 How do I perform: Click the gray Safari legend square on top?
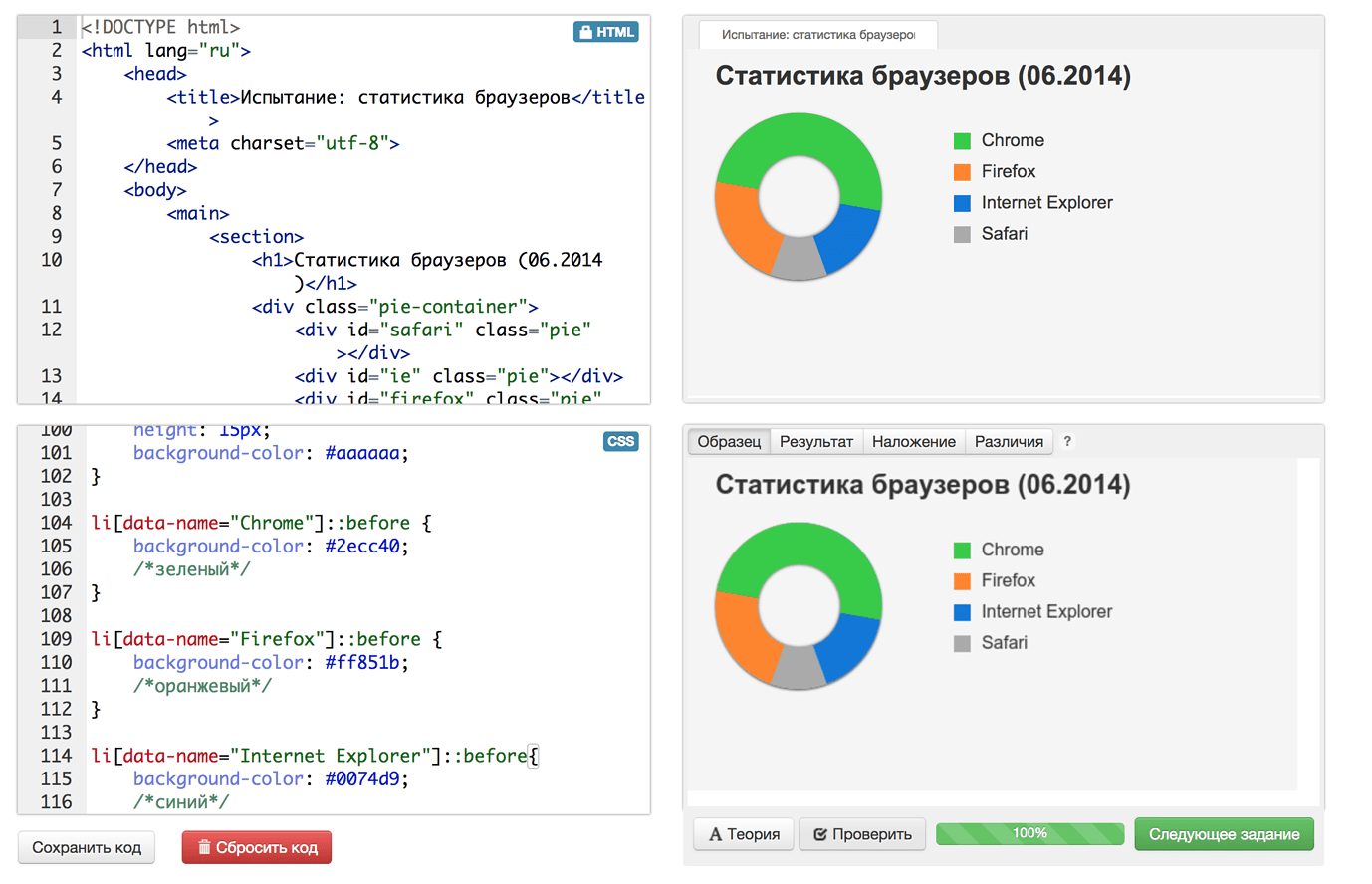click(x=962, y=234)
